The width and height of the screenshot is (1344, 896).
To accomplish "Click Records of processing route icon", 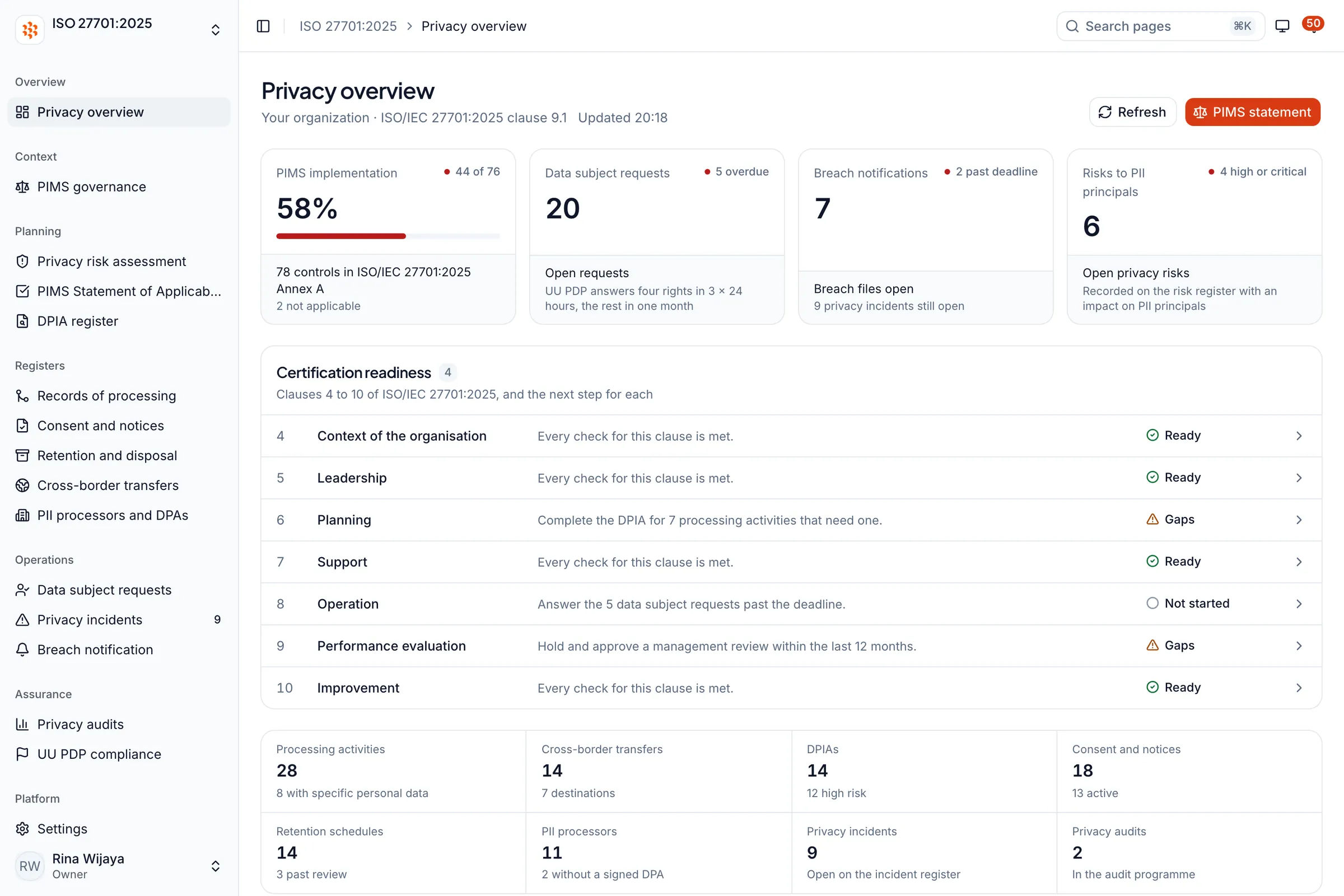I will tap(22, 396).
